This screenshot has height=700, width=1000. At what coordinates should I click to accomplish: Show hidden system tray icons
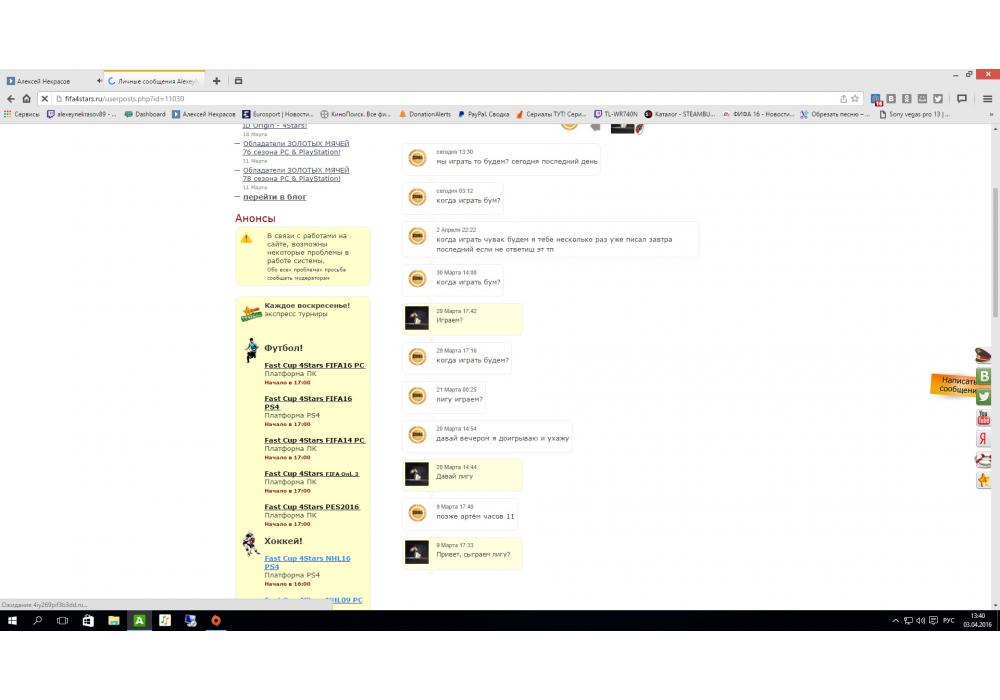[895, 621]
